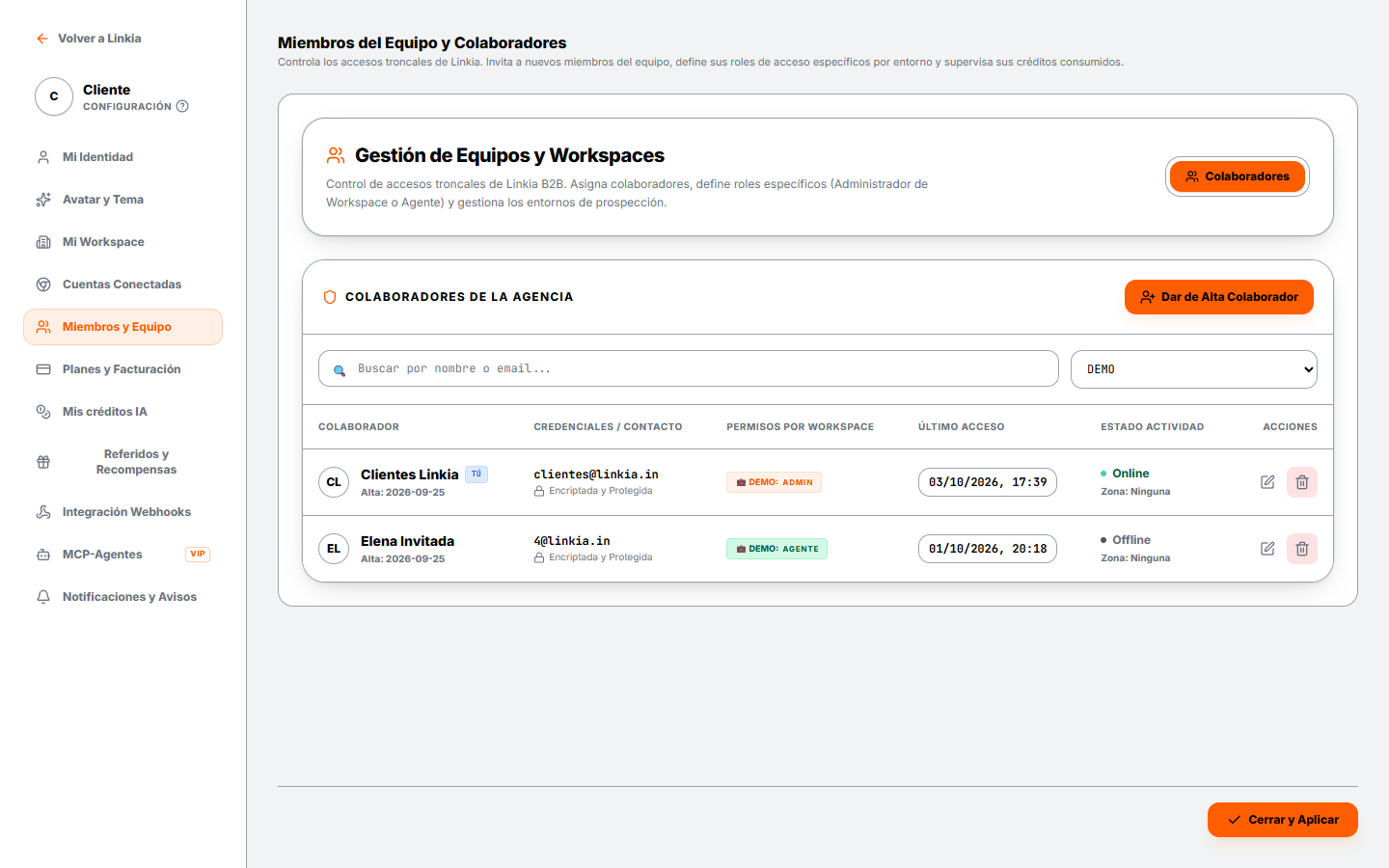Click the lock icon under clientes@linkia.in

click(539, 491)
